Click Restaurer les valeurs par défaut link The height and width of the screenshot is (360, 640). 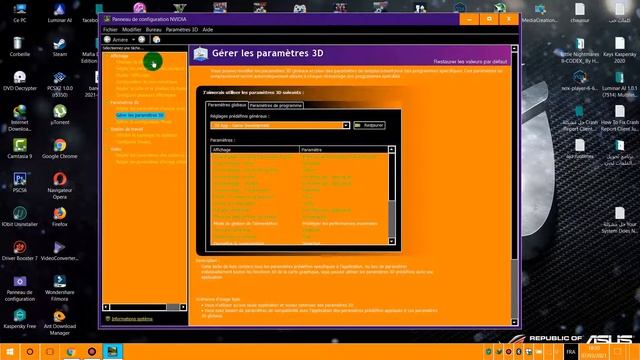470,62
